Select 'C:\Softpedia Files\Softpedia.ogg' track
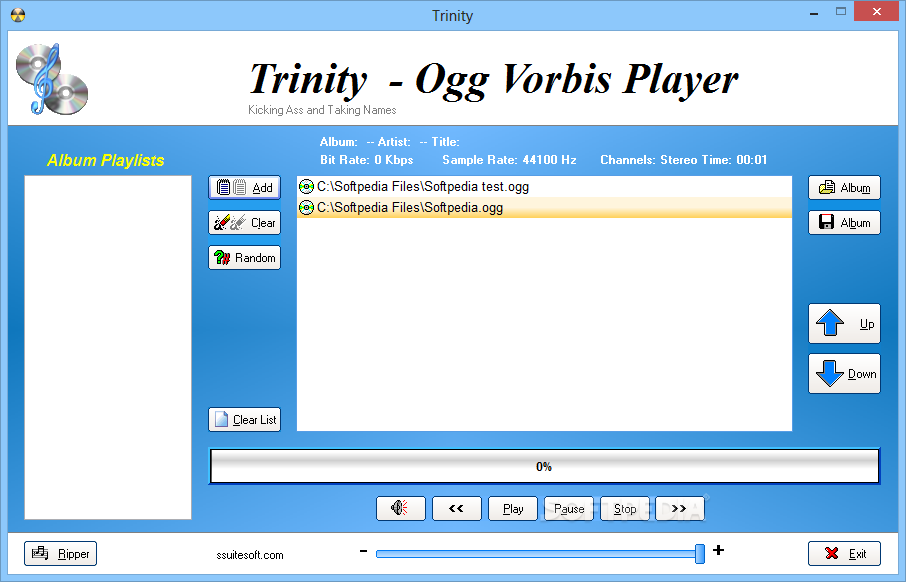The width and height of the screenshot is (906, 582). 544,207
